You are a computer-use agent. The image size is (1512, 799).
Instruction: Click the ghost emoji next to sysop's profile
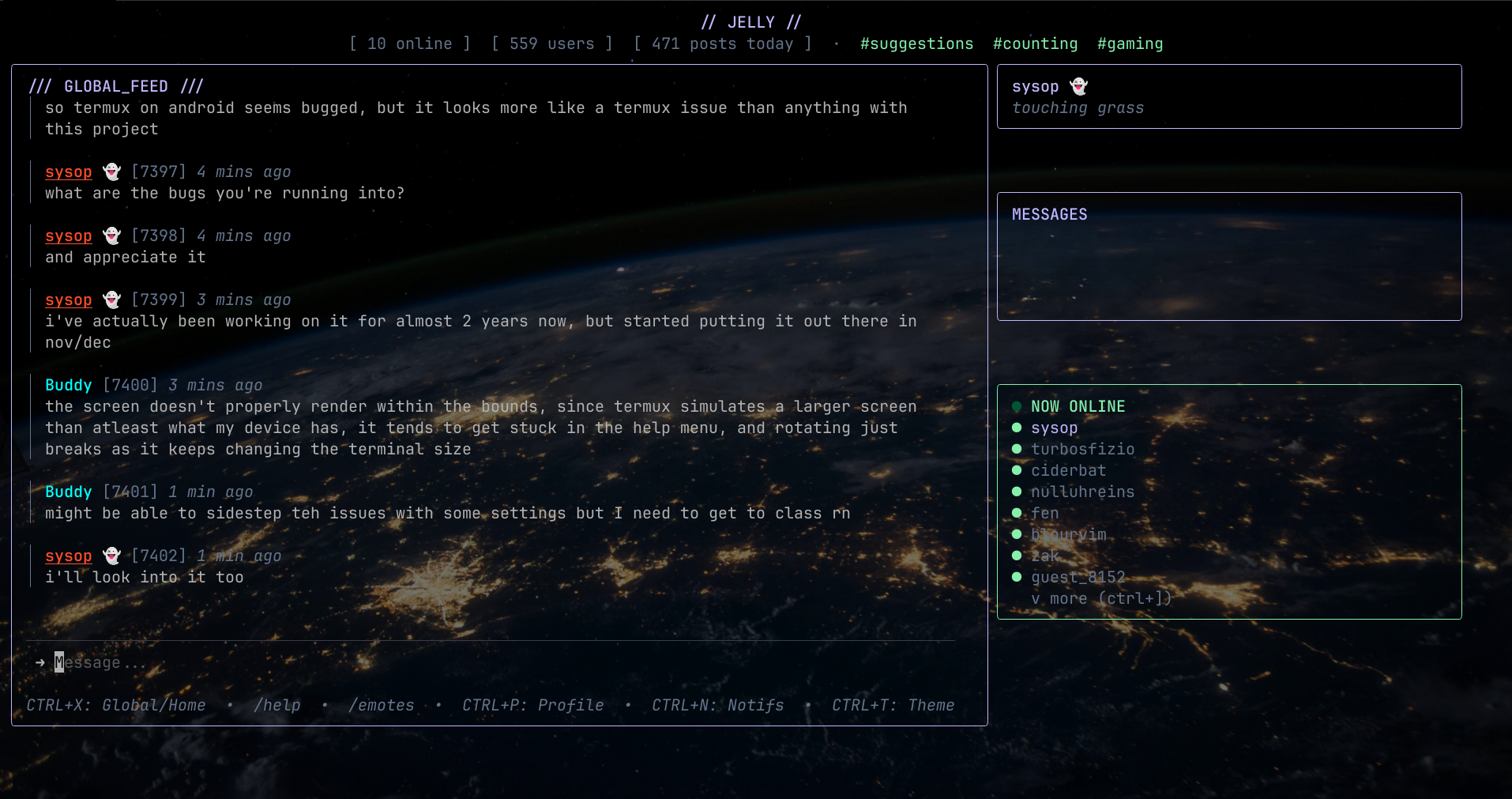click(1078, 86)
